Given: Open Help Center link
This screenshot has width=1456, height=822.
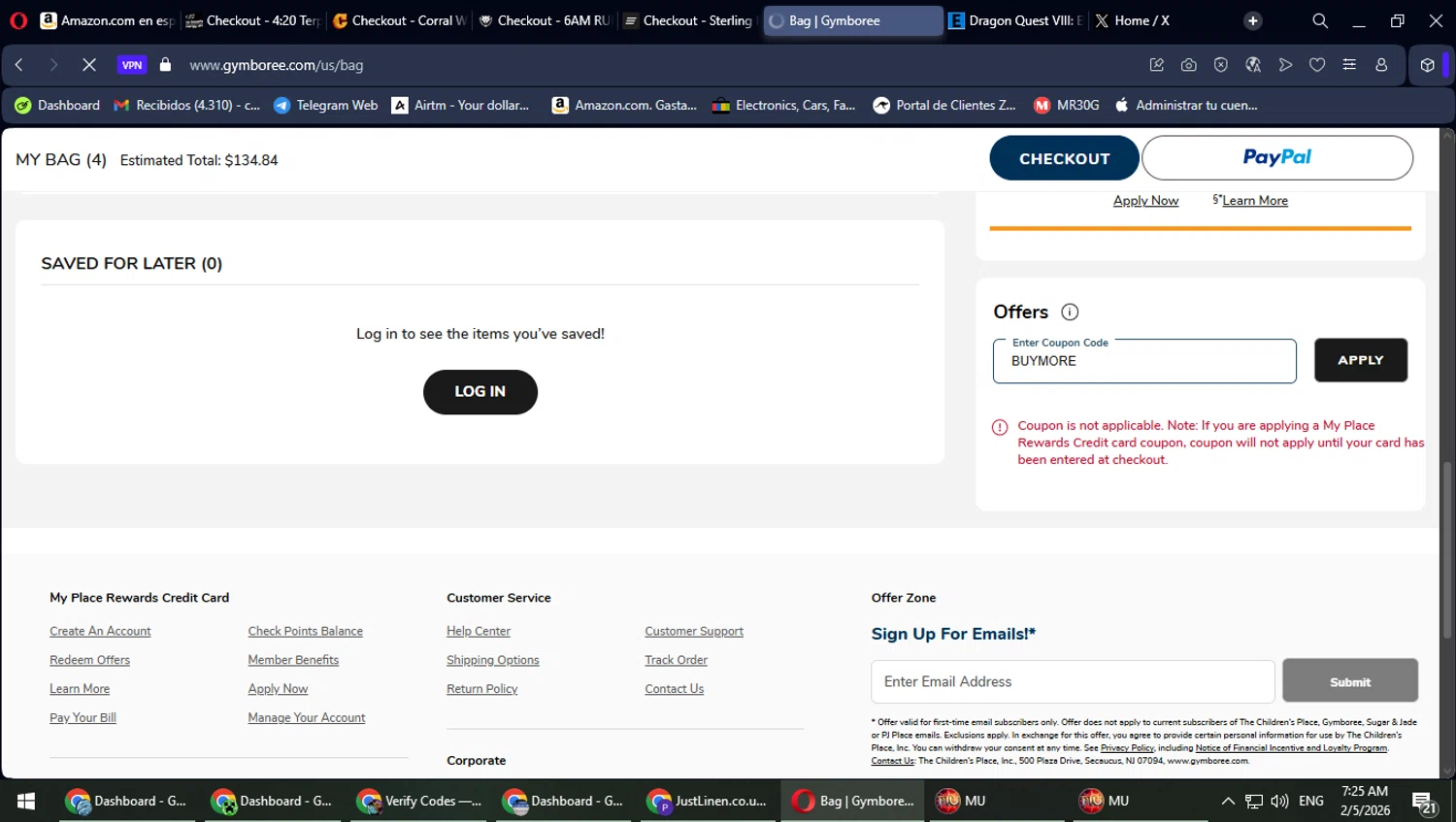Looking at the screenshot, I should [x=479, y=631].
